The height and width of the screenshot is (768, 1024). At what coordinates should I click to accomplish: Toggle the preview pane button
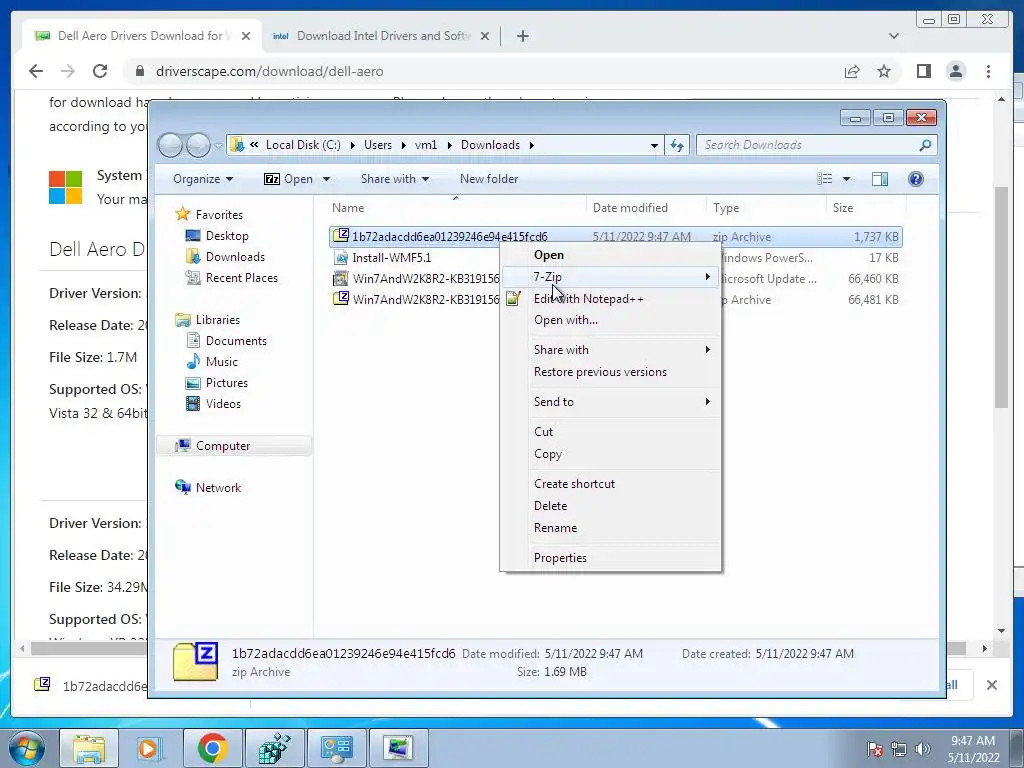(880, 179)
